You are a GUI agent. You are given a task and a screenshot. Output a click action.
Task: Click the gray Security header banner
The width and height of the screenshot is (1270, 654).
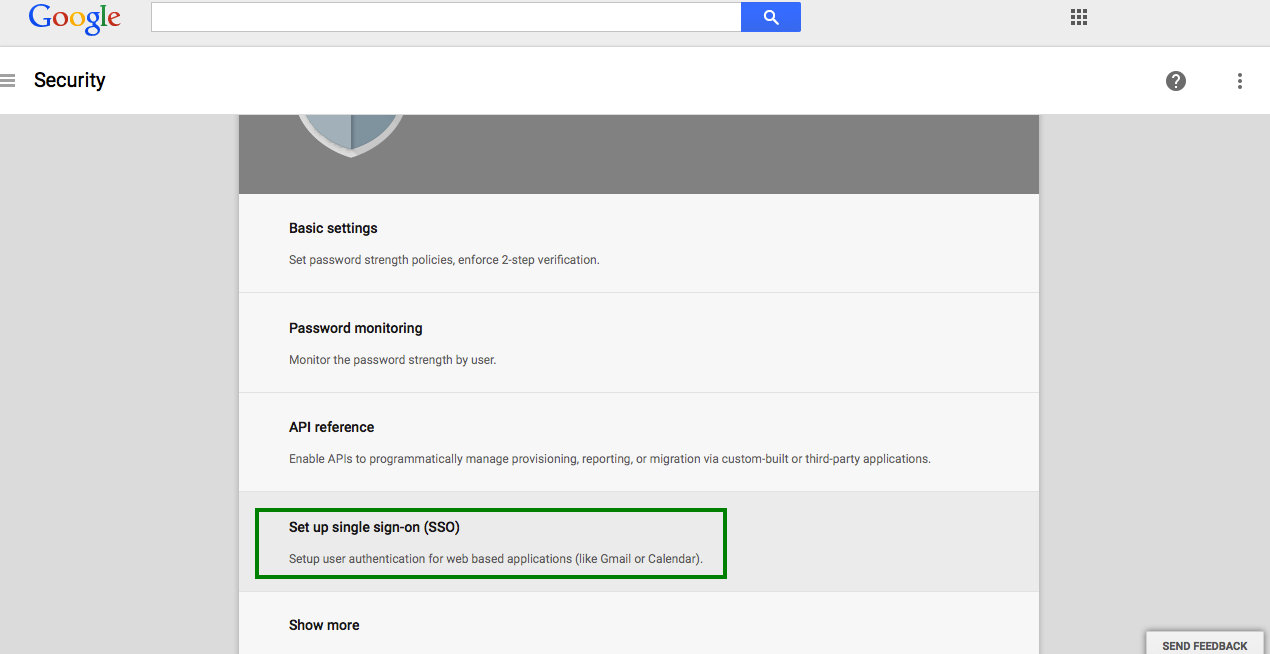coord(700,155)
